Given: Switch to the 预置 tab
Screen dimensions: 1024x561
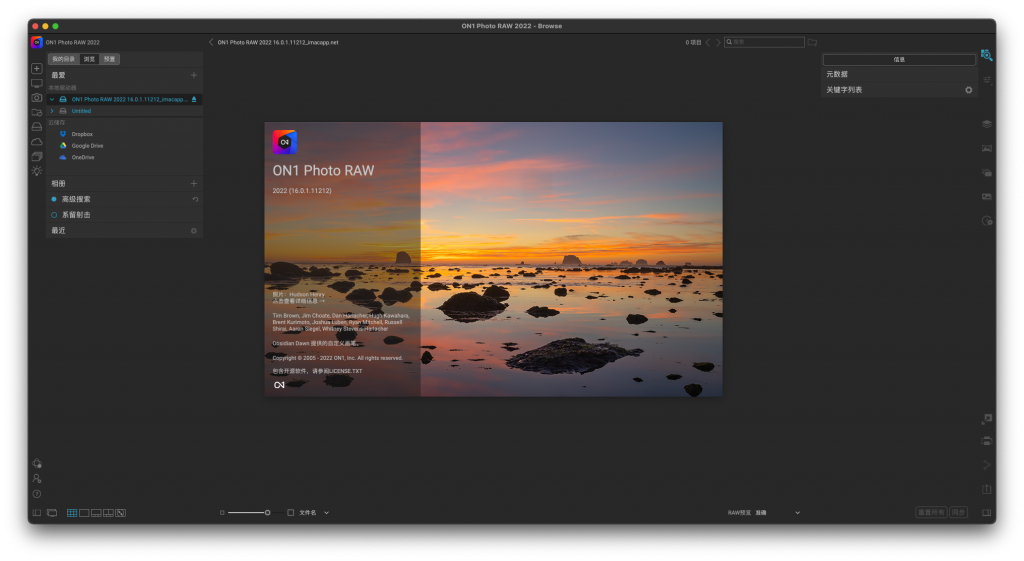Looking at the screenshot, I should 109,59.
